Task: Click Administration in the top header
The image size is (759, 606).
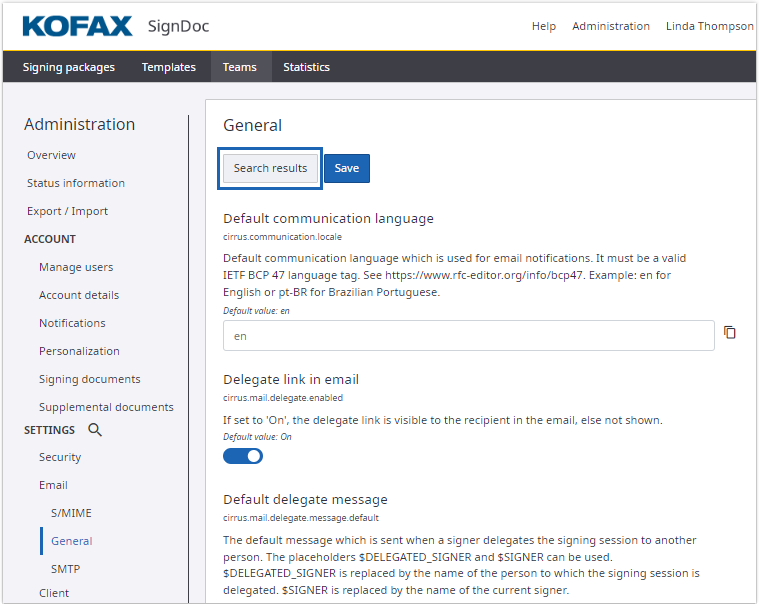Action: pyautogui.click(x=610, y=26)
